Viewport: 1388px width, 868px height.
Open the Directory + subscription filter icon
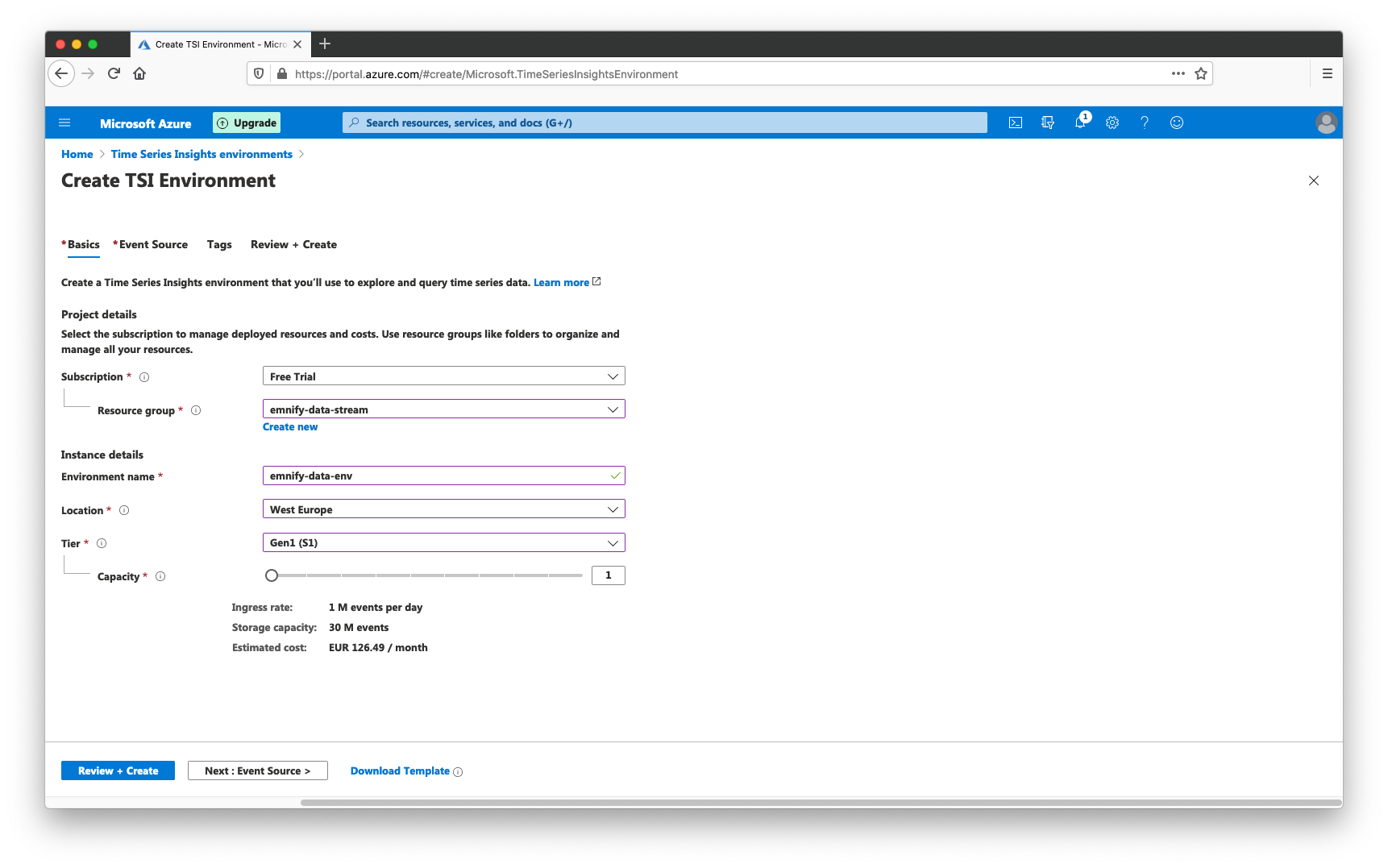[x=1048, y=123]
